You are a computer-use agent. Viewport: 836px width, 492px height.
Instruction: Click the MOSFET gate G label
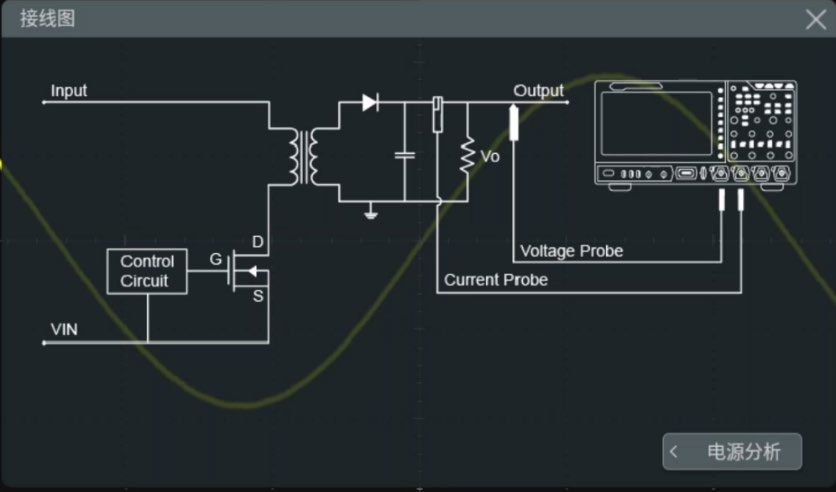coord(215,259)
